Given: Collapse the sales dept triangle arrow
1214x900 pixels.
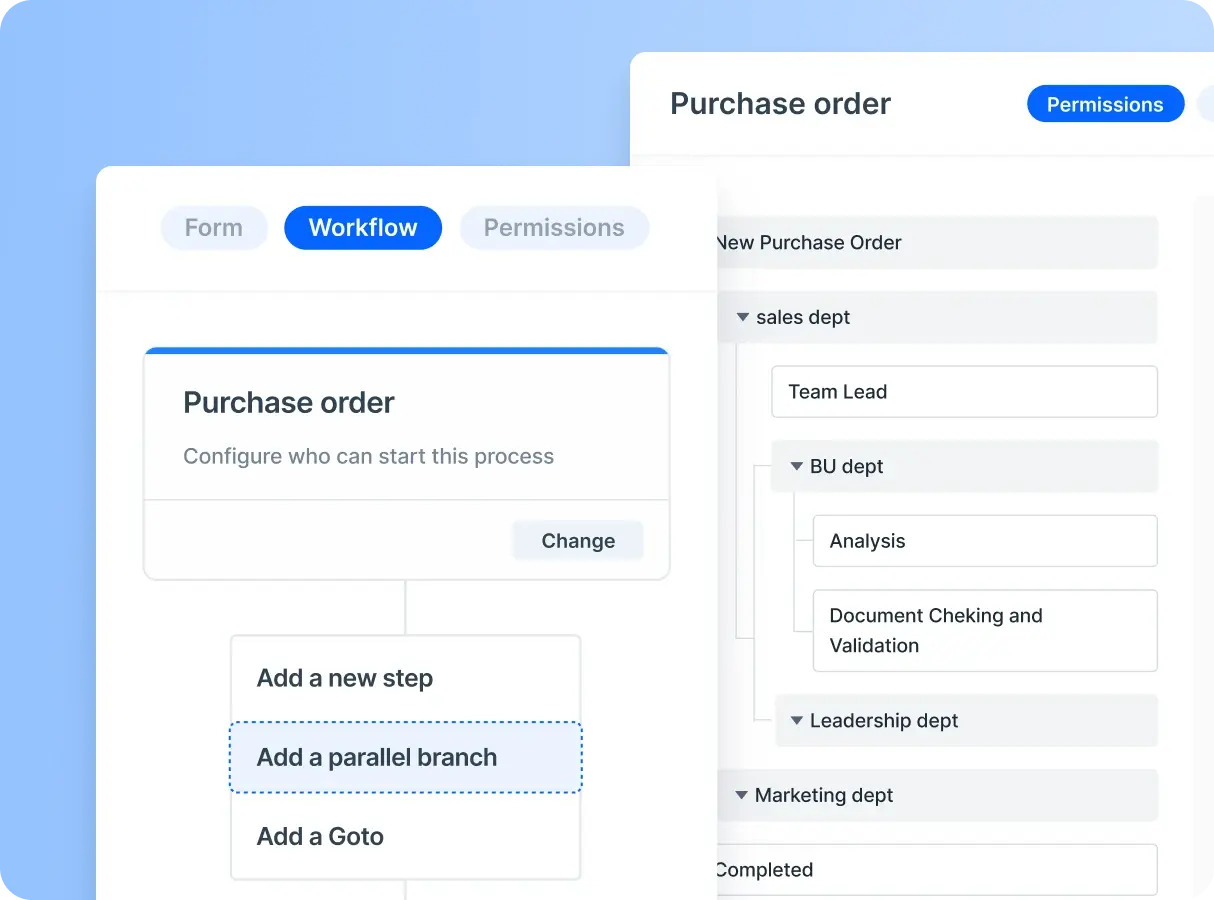Looking at the screenshot, I should point(743,317).
